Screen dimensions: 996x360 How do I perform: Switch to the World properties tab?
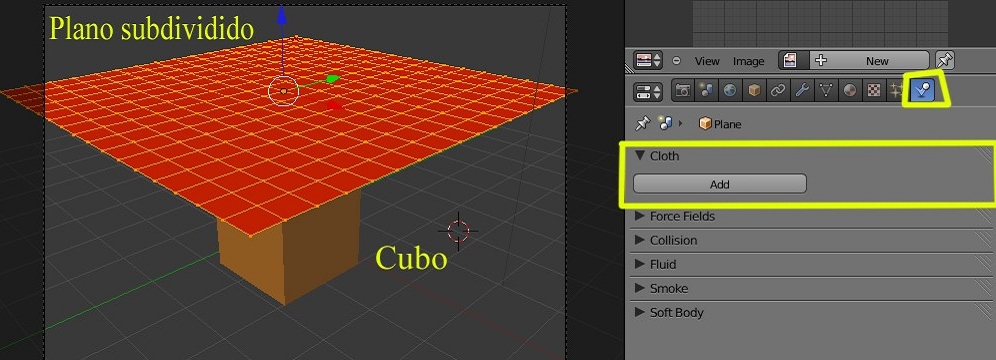730,91
